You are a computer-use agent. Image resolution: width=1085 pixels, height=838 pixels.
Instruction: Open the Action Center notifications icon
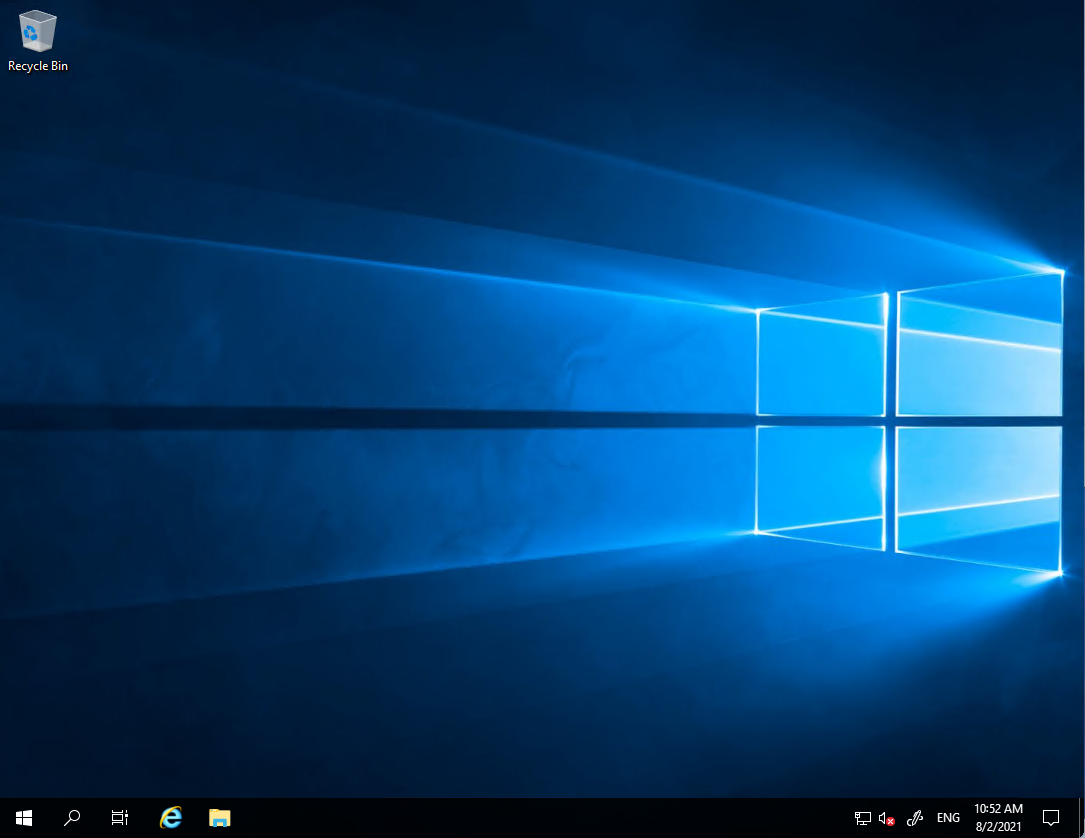tap(1050, 818)
